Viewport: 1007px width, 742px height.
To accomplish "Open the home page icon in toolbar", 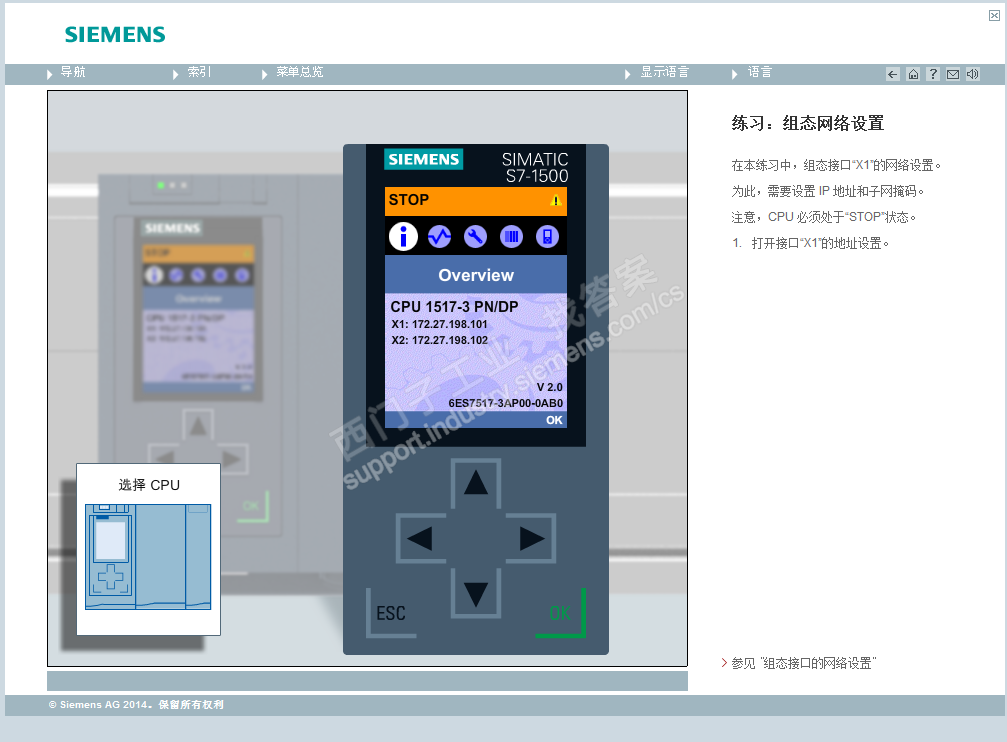I will [913, 74].
